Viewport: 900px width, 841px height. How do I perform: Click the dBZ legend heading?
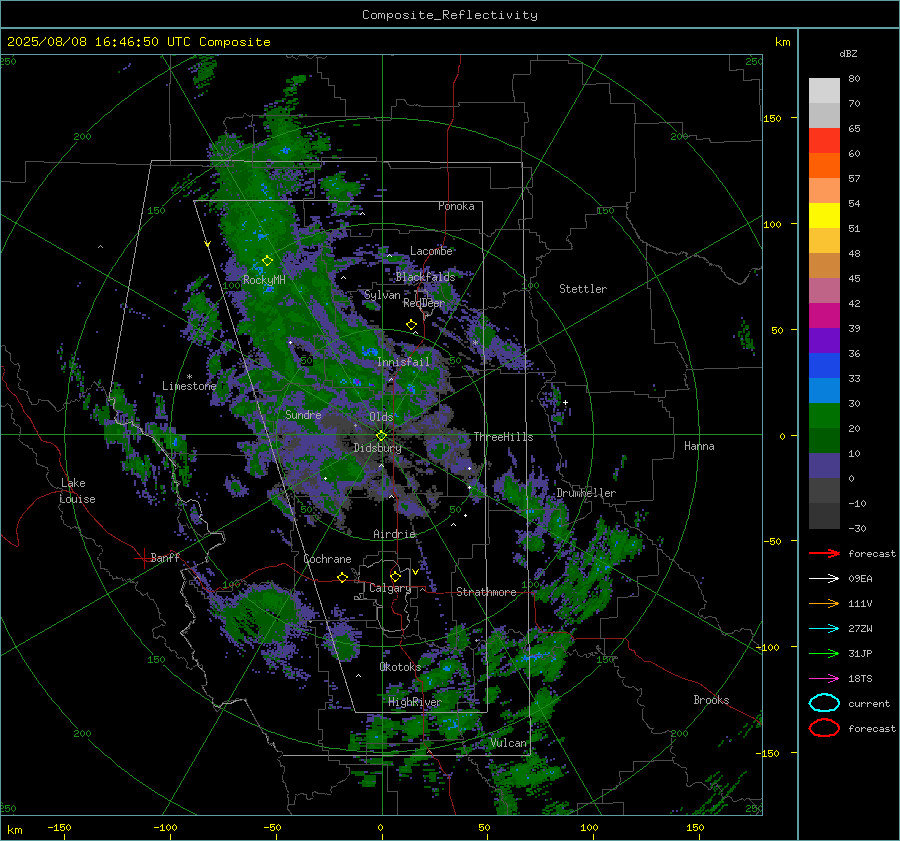coord(848,53)
